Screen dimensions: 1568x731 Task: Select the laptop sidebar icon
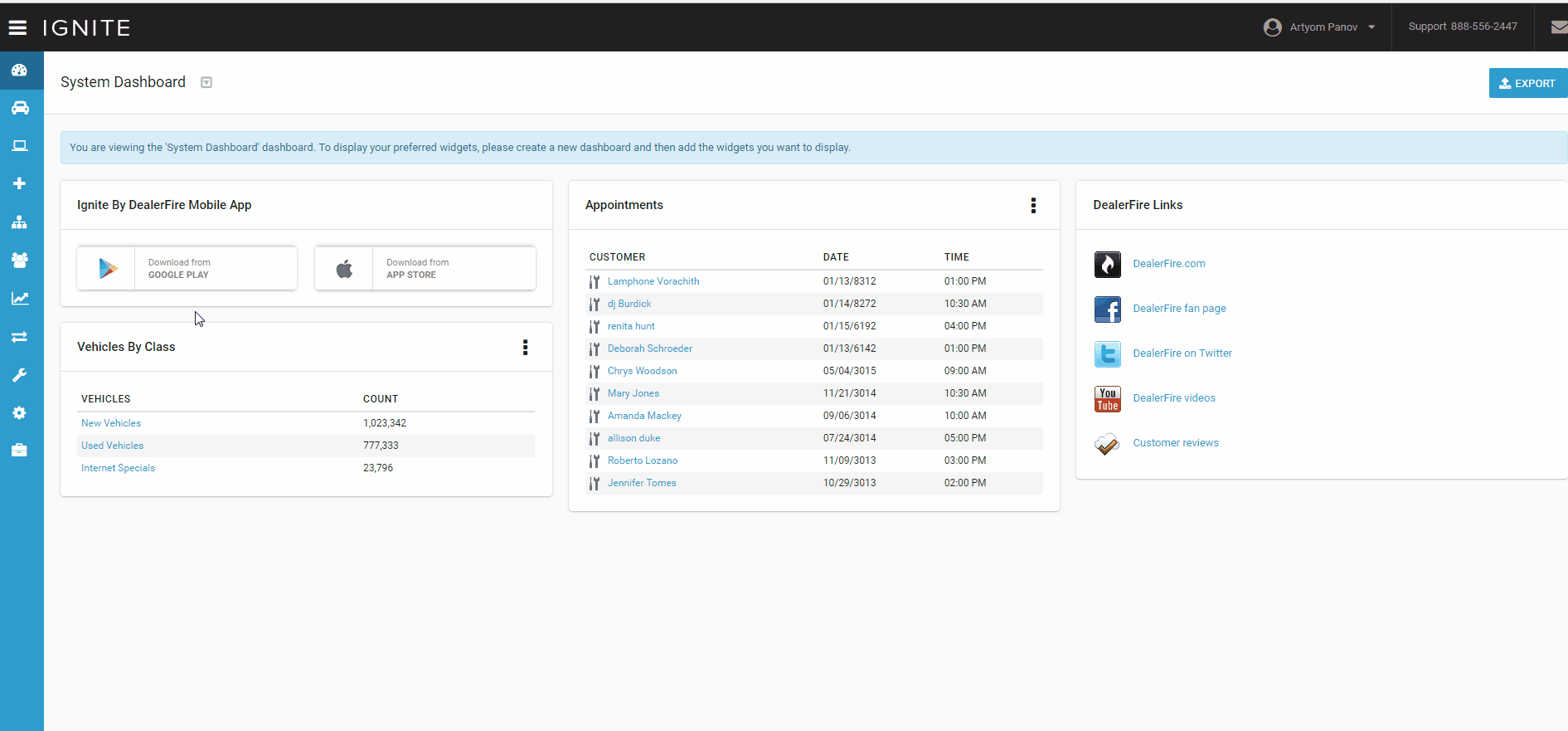[20, 146]
